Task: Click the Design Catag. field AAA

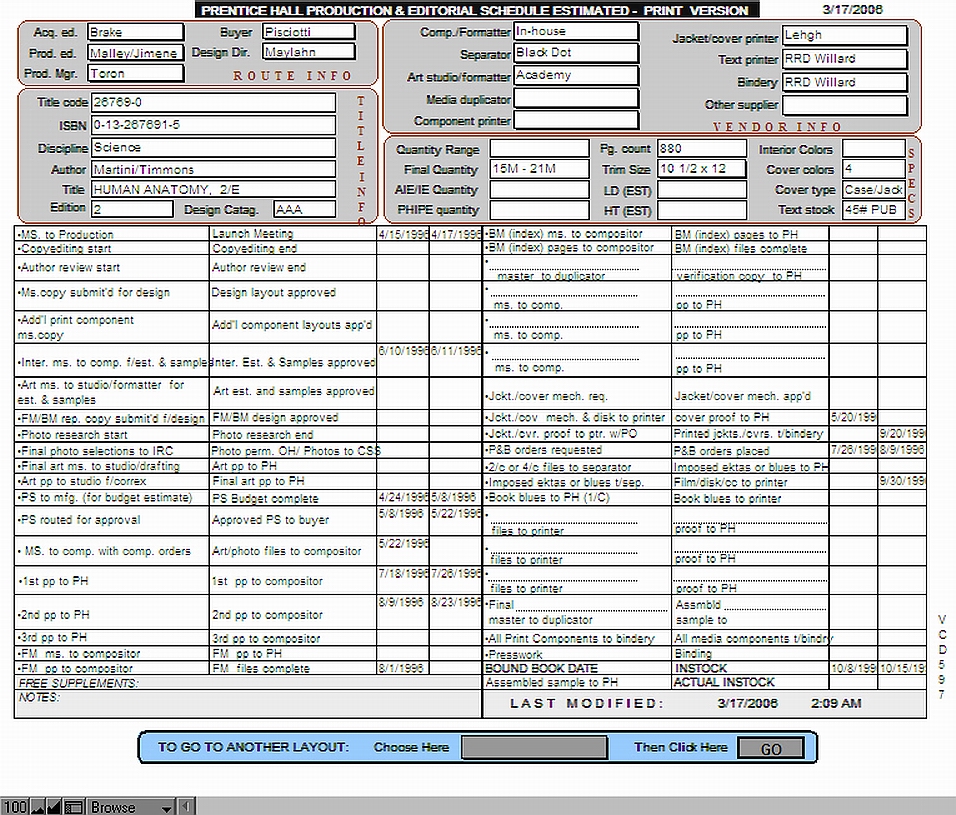Action: tap(305, 209)
